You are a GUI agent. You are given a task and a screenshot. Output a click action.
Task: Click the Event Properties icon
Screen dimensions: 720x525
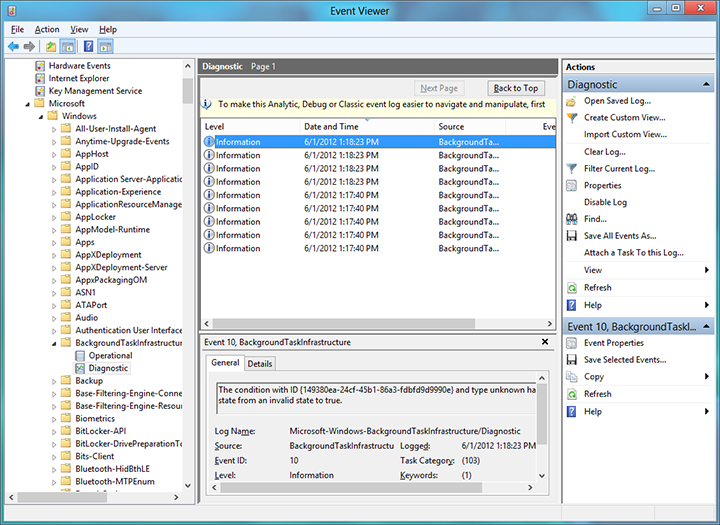572,343
